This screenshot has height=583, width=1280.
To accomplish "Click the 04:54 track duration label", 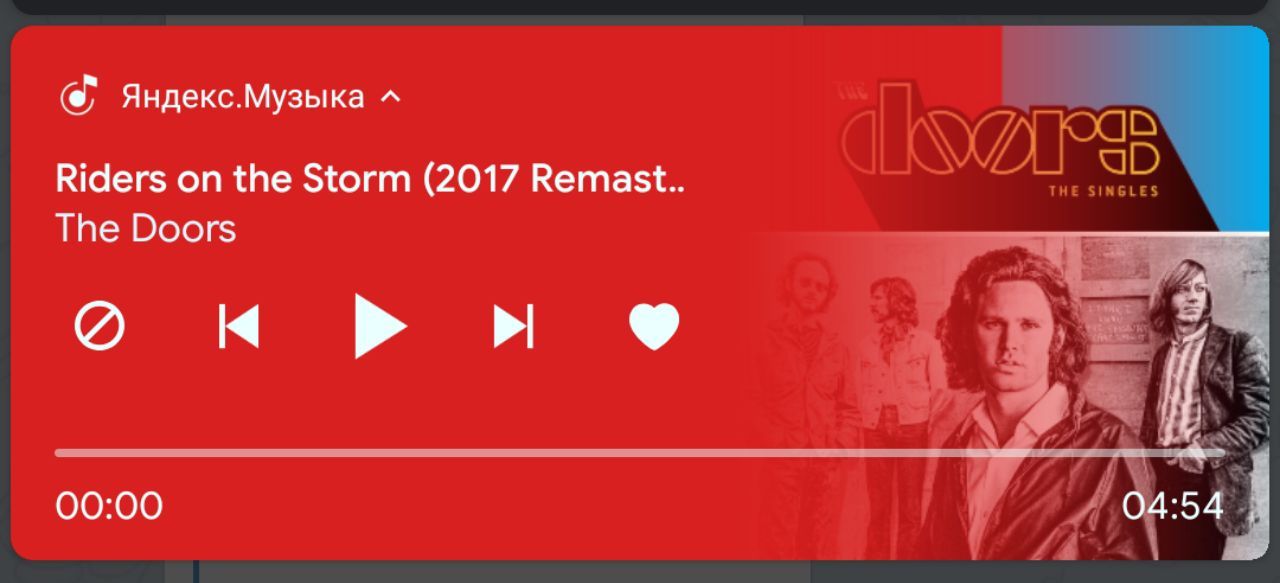I will pyautogui.click(x=1172, y=506).
